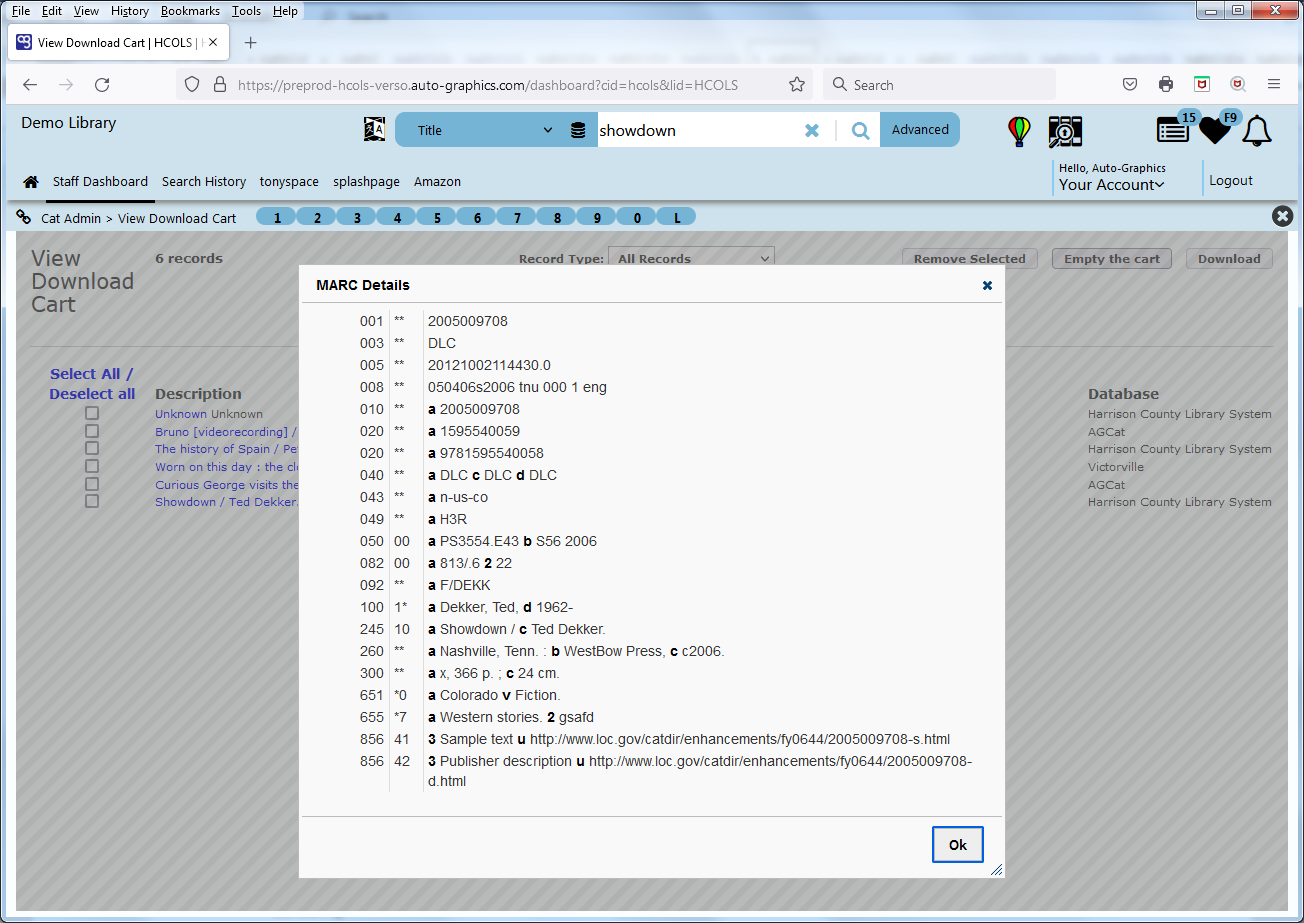Bookmark this page with star icon
This screenshot has width=1304, height=923.
pos(797,85)
